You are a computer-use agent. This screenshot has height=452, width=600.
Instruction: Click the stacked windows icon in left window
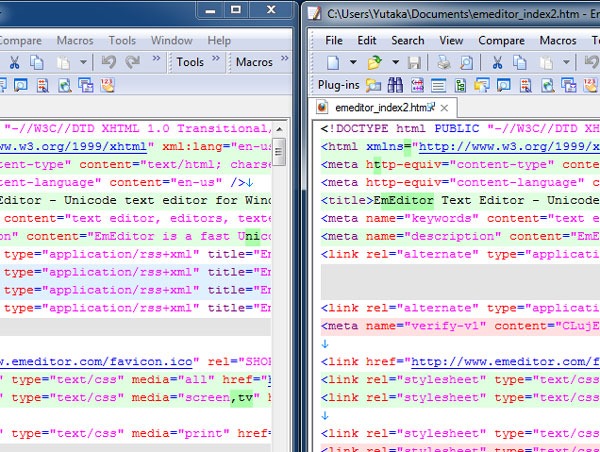click(86, 85)
